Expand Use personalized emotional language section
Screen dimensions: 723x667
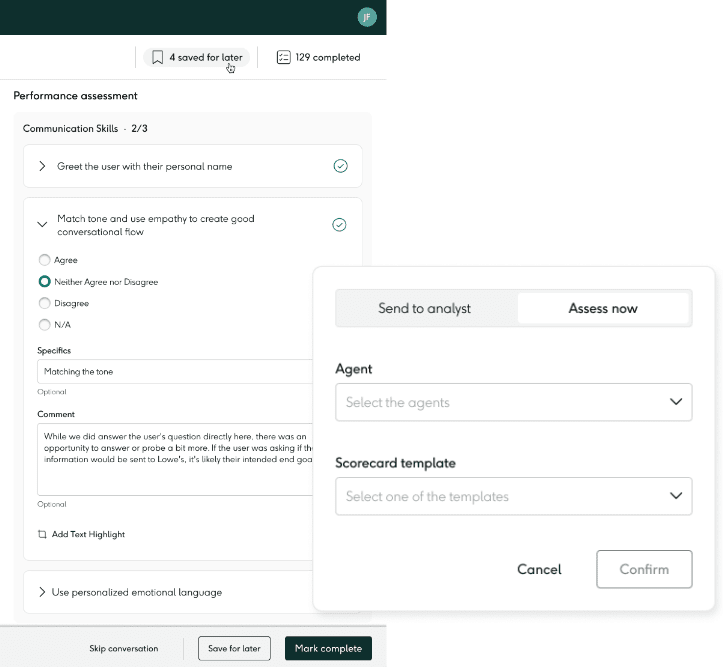click(x=42, y=592)
